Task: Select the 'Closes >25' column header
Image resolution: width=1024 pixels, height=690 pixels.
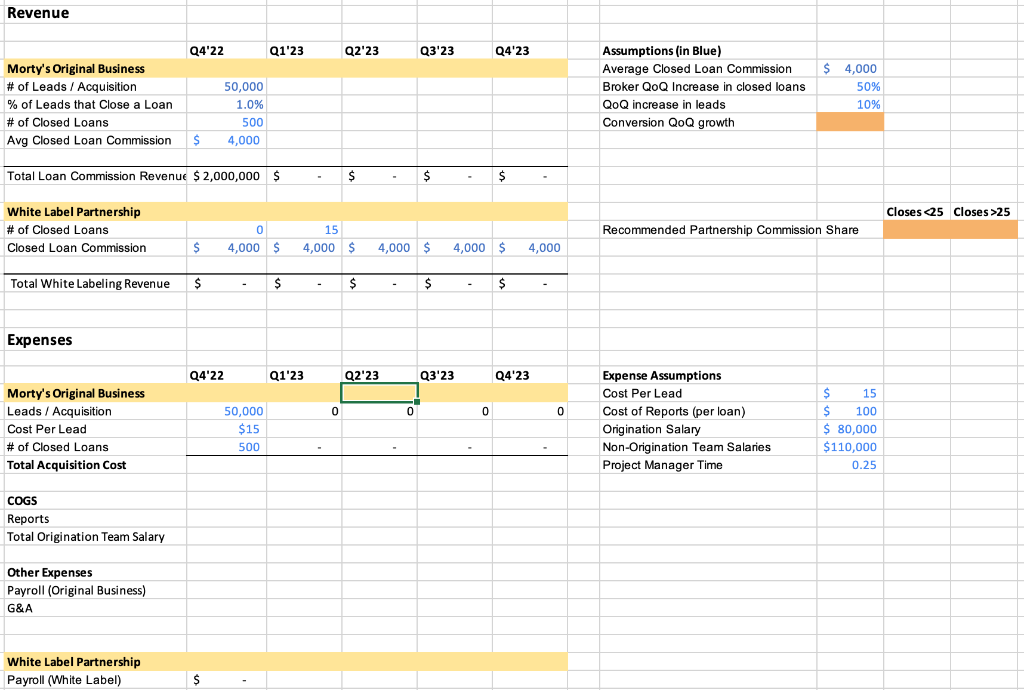Action: click(x=982, y=212)
